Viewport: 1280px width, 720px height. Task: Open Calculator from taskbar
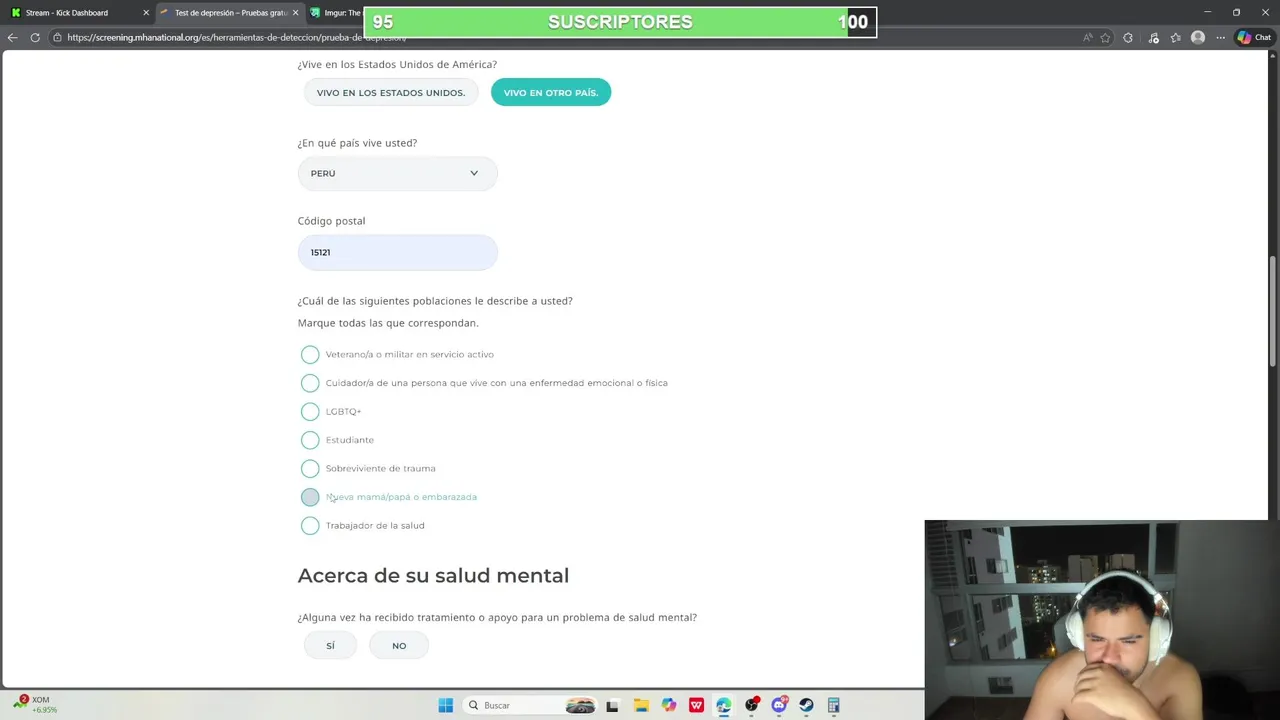pyautogui.click(x=833, y=705)
